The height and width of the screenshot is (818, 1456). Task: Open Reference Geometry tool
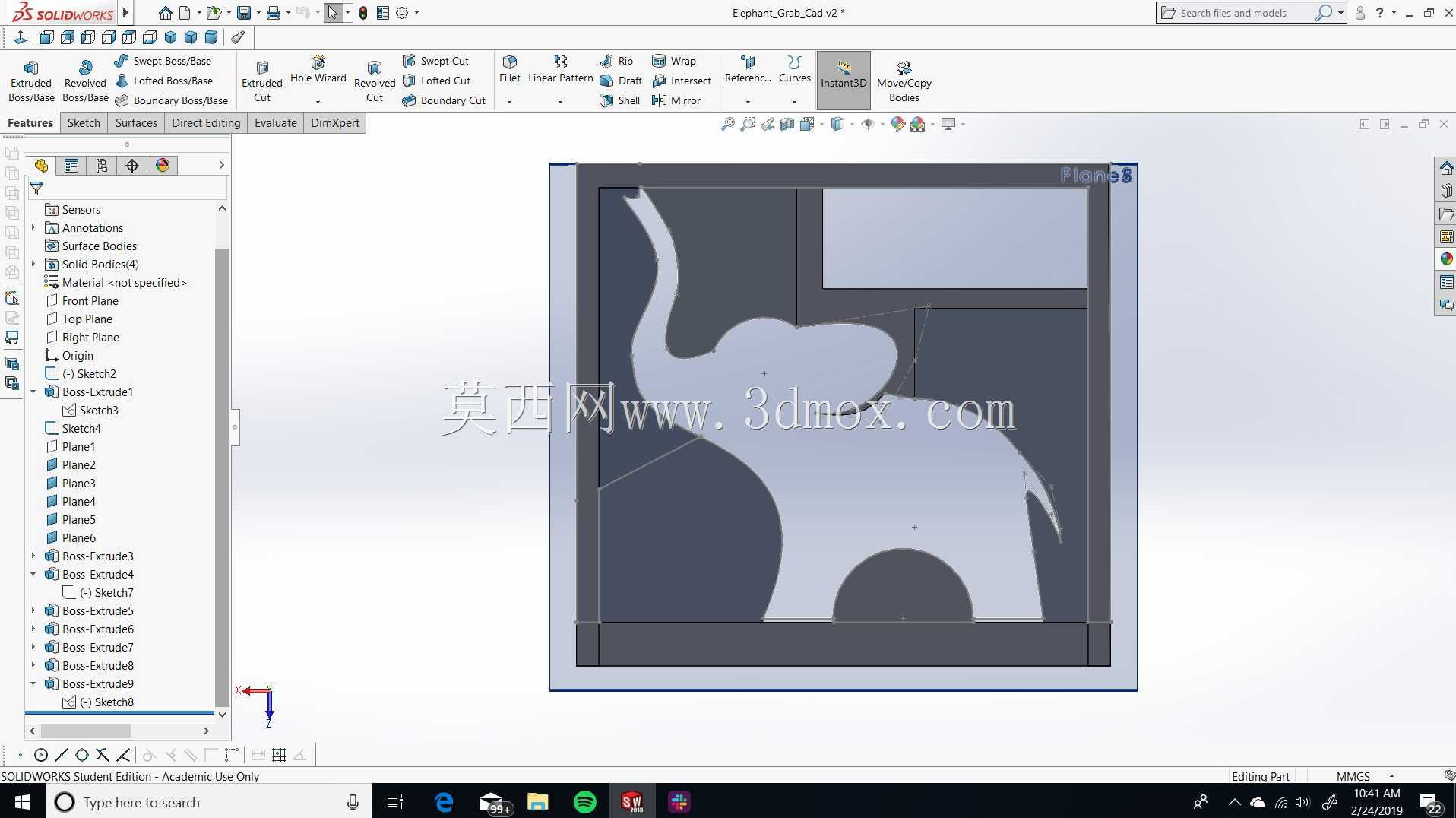coord(748,69)
